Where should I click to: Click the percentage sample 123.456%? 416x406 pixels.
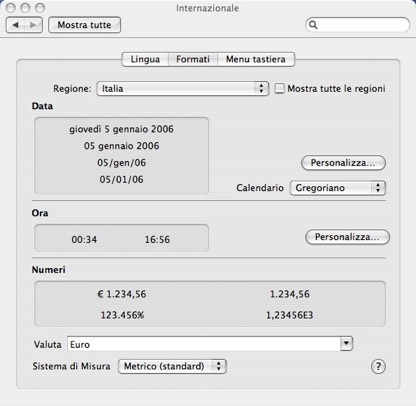coord(122,315)
